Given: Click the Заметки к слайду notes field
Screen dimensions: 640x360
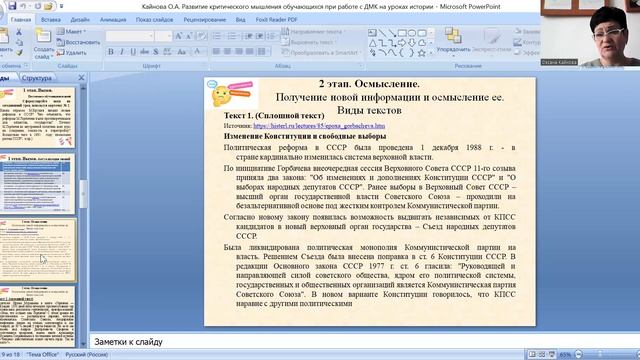Looking at the screenshot, I should tap(364, 342).
